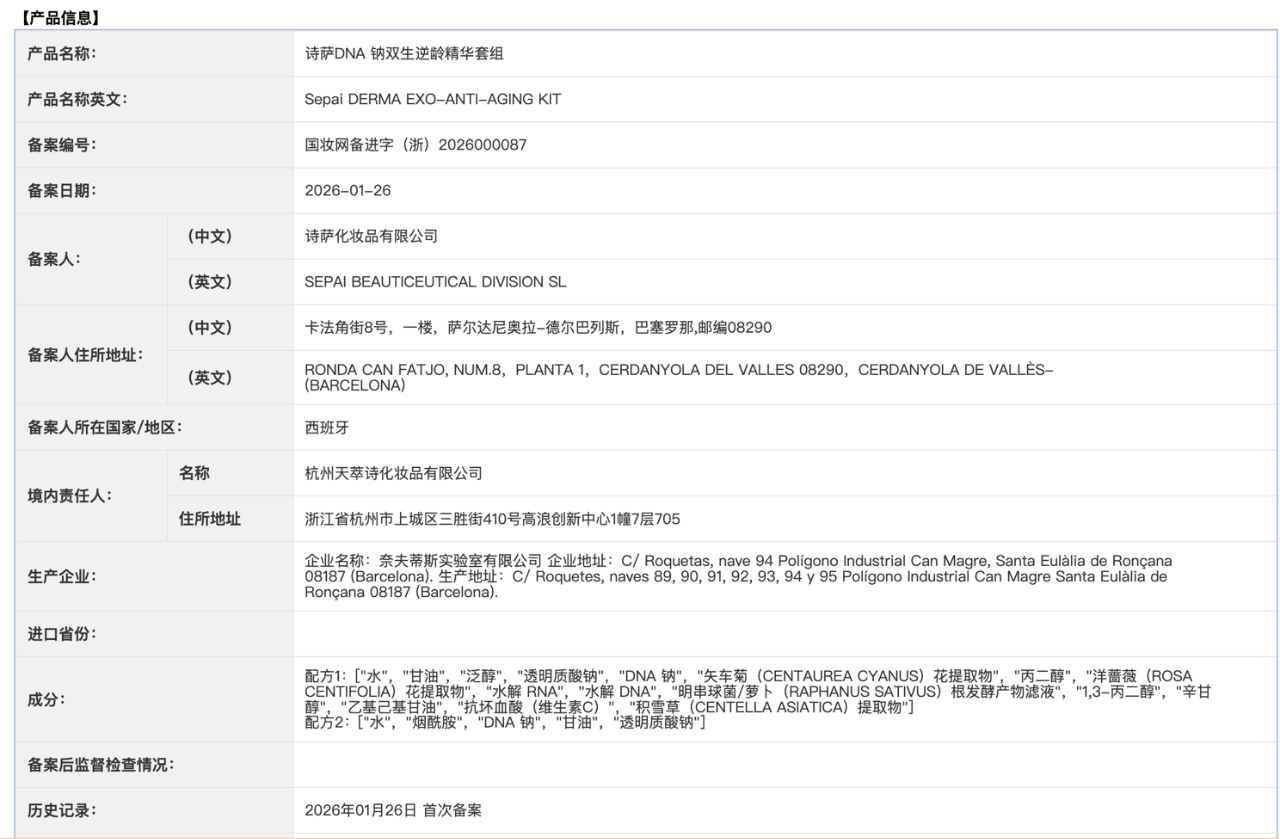
Task: Select the filing number 国妆网备进字（浙）2026000087
Action: (x=415, y=145)
